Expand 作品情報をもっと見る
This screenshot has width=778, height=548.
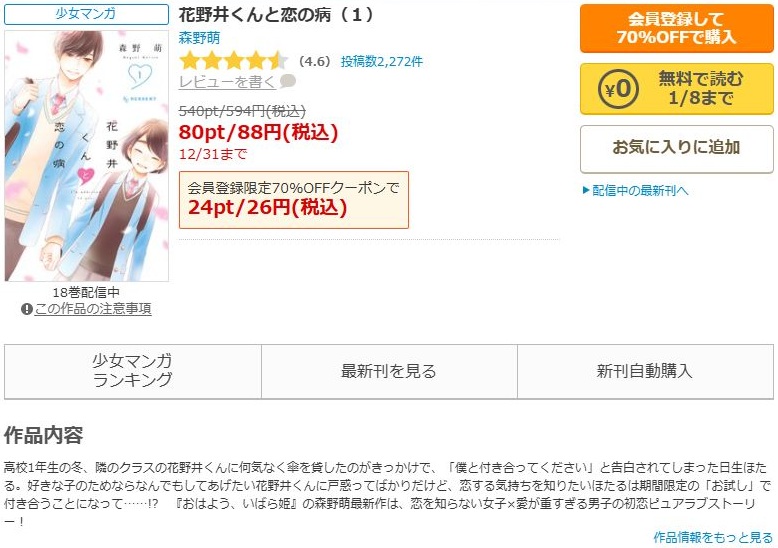pyautogui.click(x=713, y=537)
